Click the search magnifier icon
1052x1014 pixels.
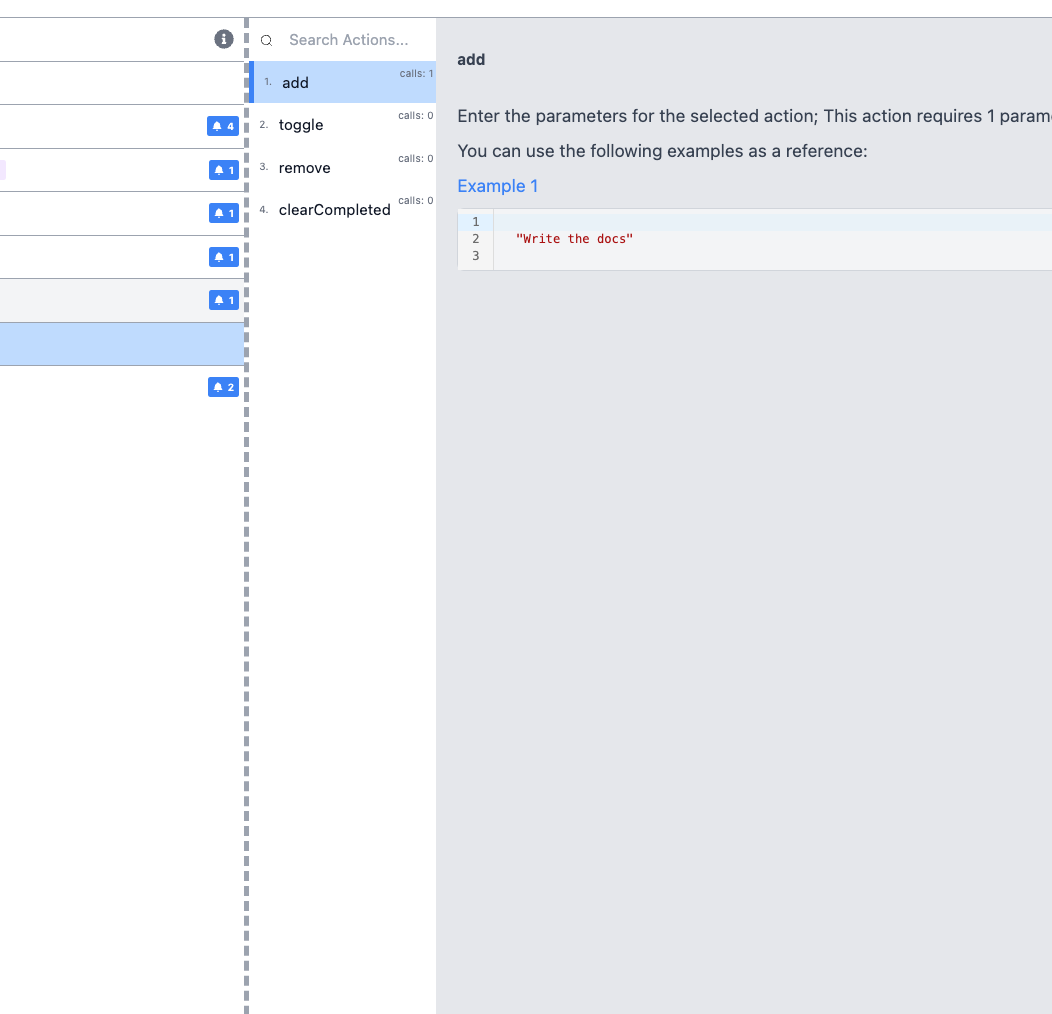click(266, 40)
